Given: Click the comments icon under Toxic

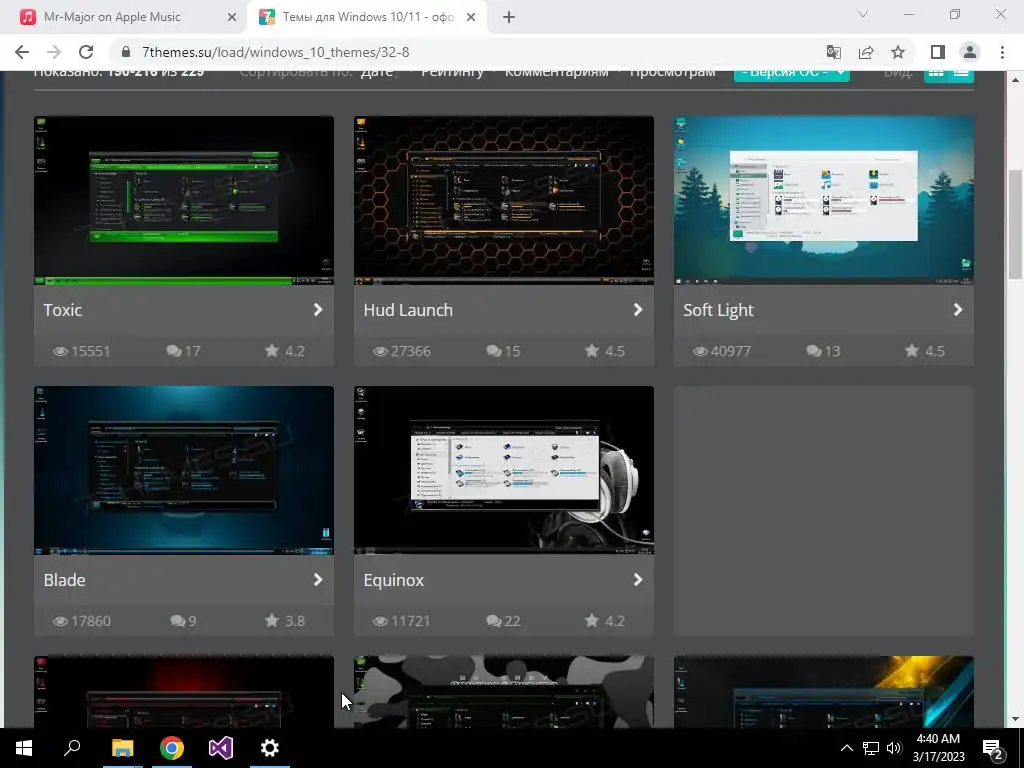Looking at the screenshot, I should [x=174, y=351].
